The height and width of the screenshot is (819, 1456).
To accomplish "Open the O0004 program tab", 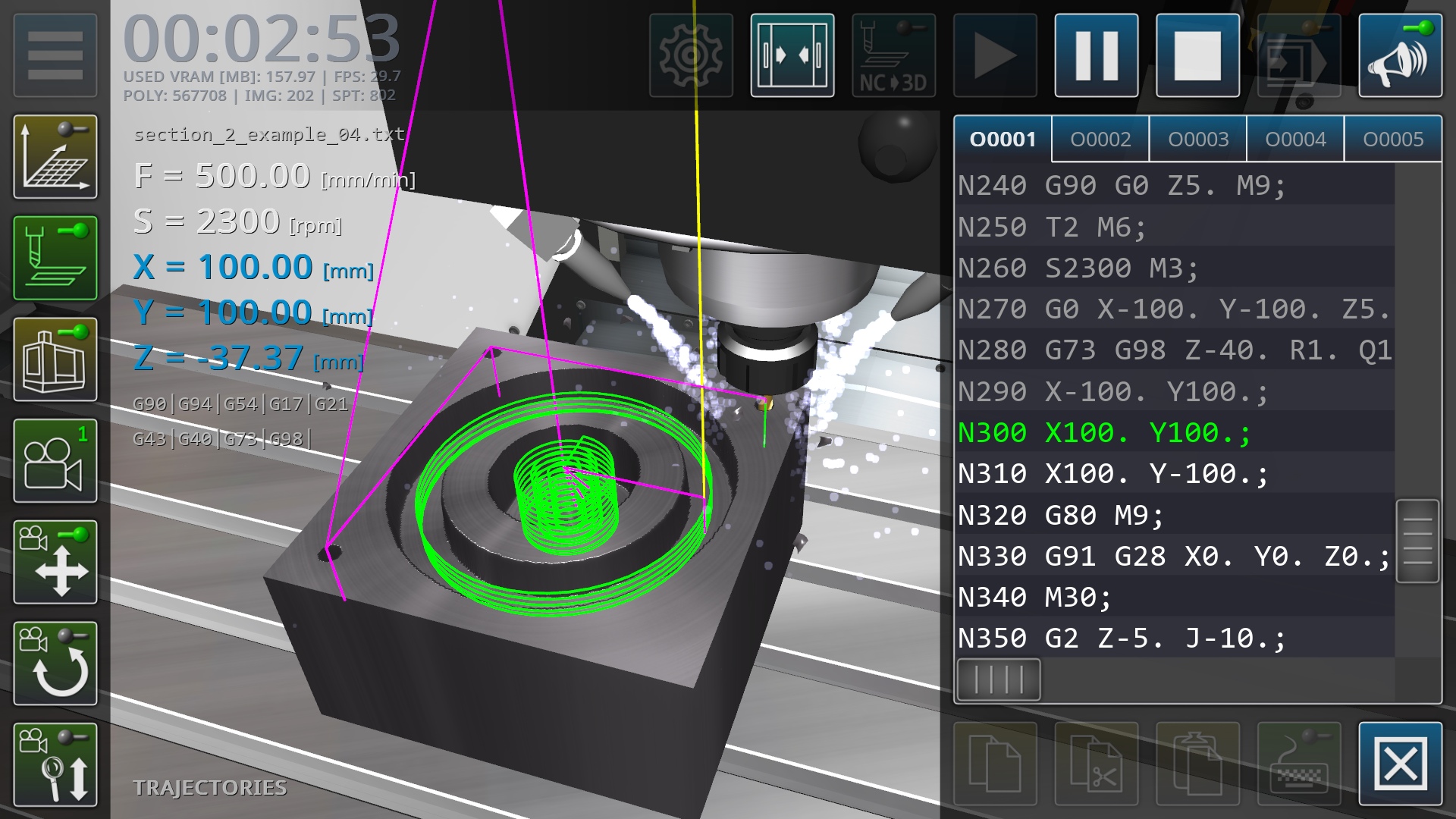I will pos(1295,140).
